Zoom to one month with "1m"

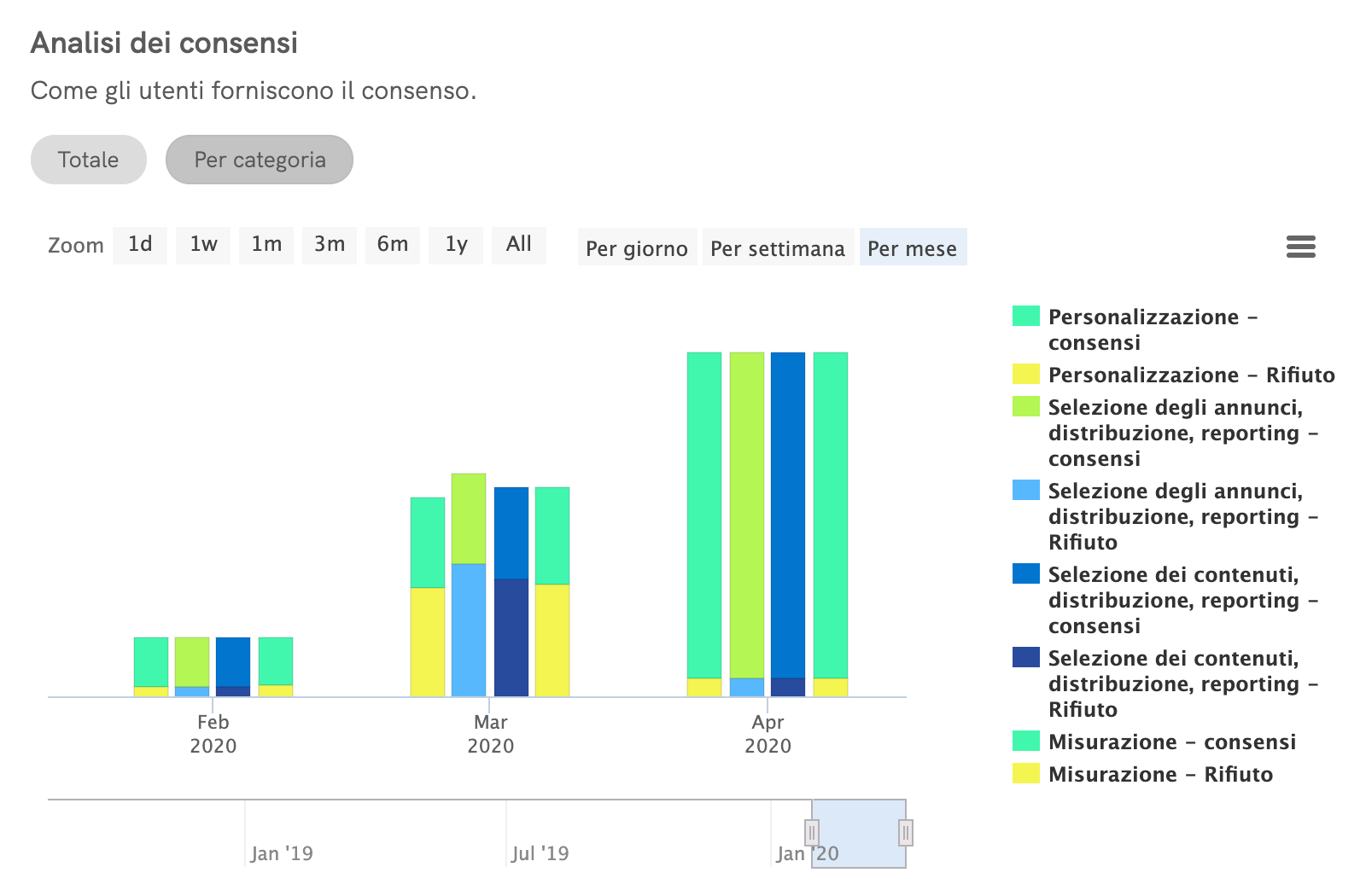[266, 245]
